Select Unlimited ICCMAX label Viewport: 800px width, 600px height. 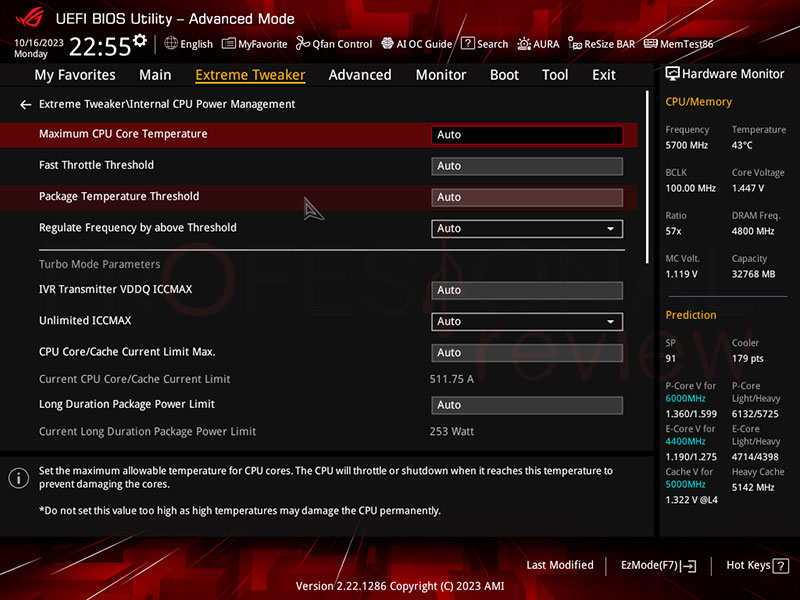(85, 320)
